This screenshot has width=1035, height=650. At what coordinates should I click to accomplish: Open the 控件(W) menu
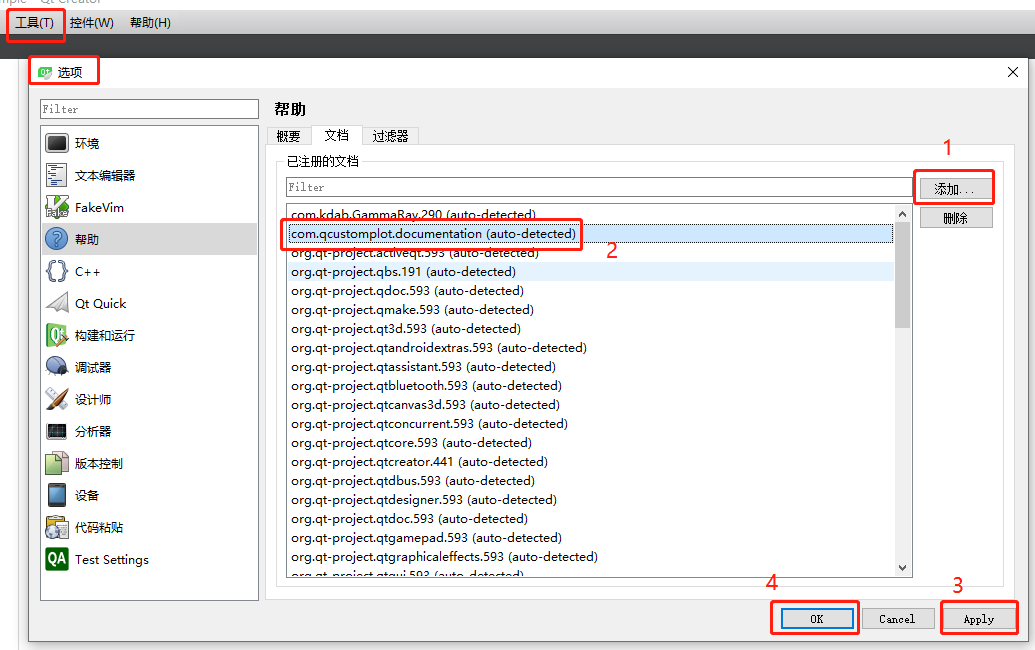tap(91, 22)
